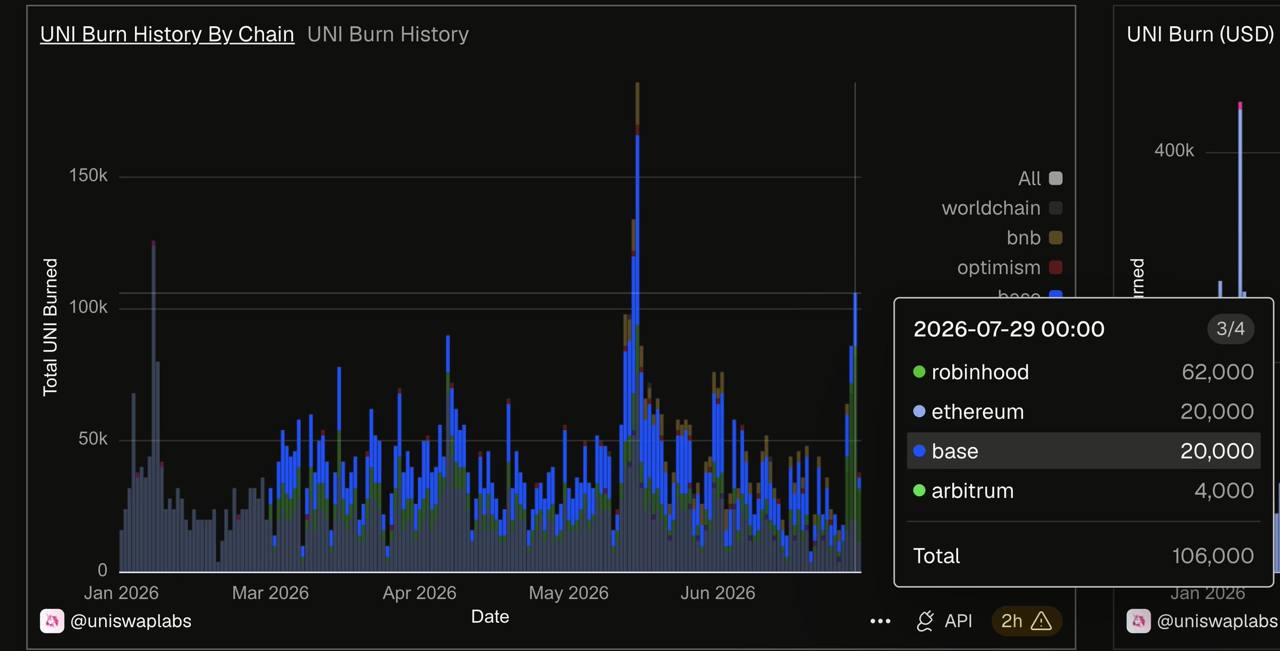
Task: Click the 3/4 page indicator in tooltip
Action: click(x=1230, y=328)
